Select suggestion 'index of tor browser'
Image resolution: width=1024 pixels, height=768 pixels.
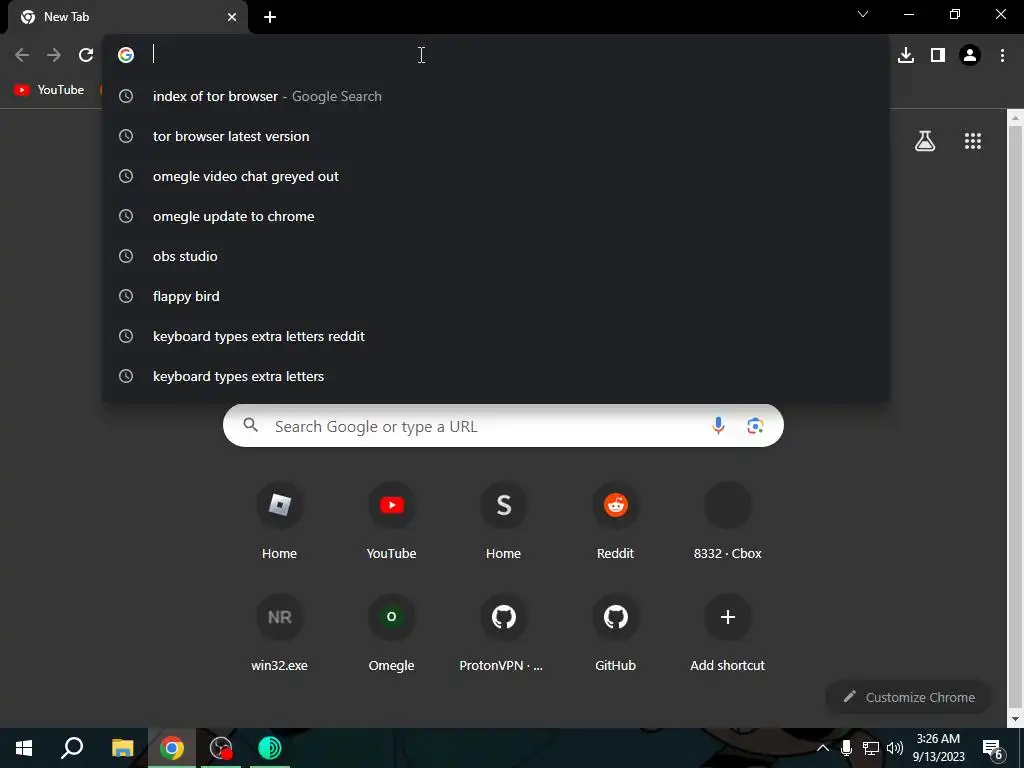[x=496, y=96]
